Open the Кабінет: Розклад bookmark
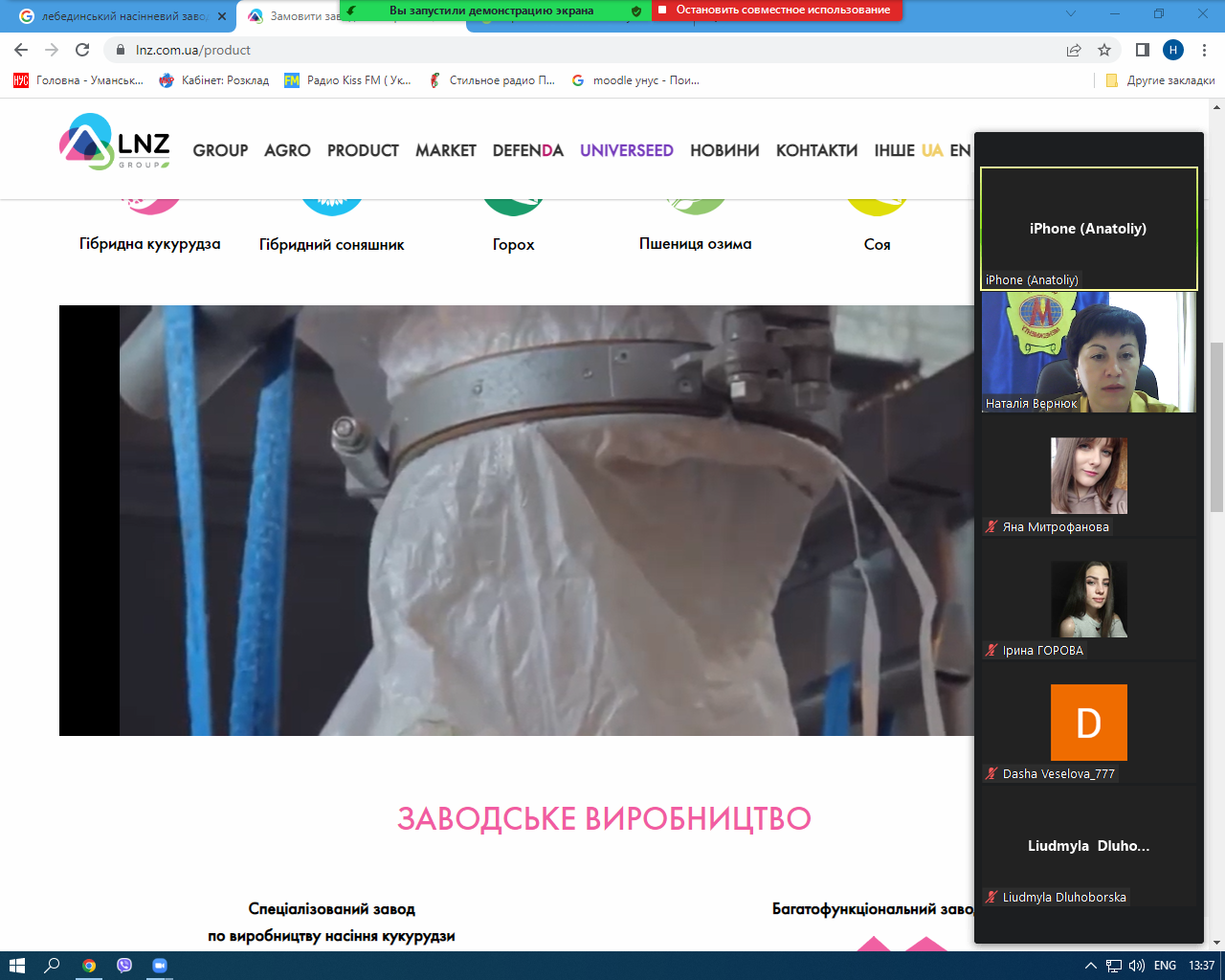 coord(214,80)
